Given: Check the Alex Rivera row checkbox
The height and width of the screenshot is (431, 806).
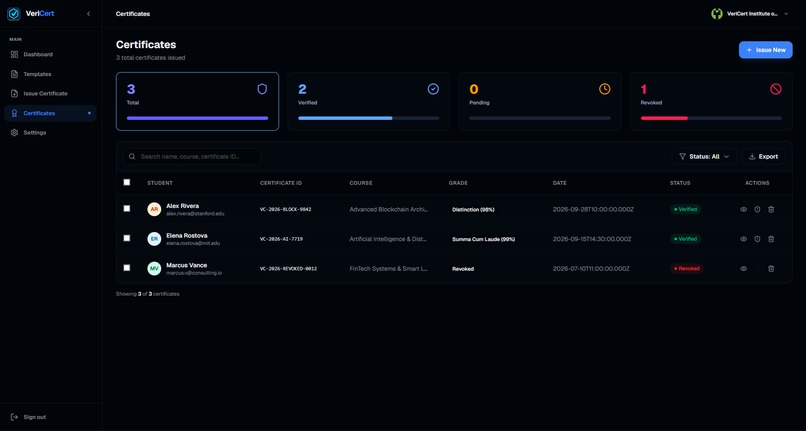Looking at the screenshot, I should tap(127, 208).
